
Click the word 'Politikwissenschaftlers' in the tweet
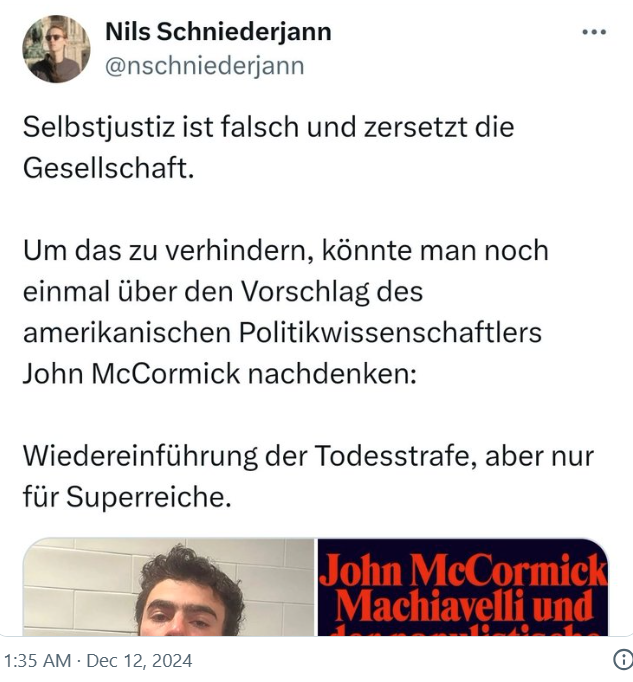(391, 332)
